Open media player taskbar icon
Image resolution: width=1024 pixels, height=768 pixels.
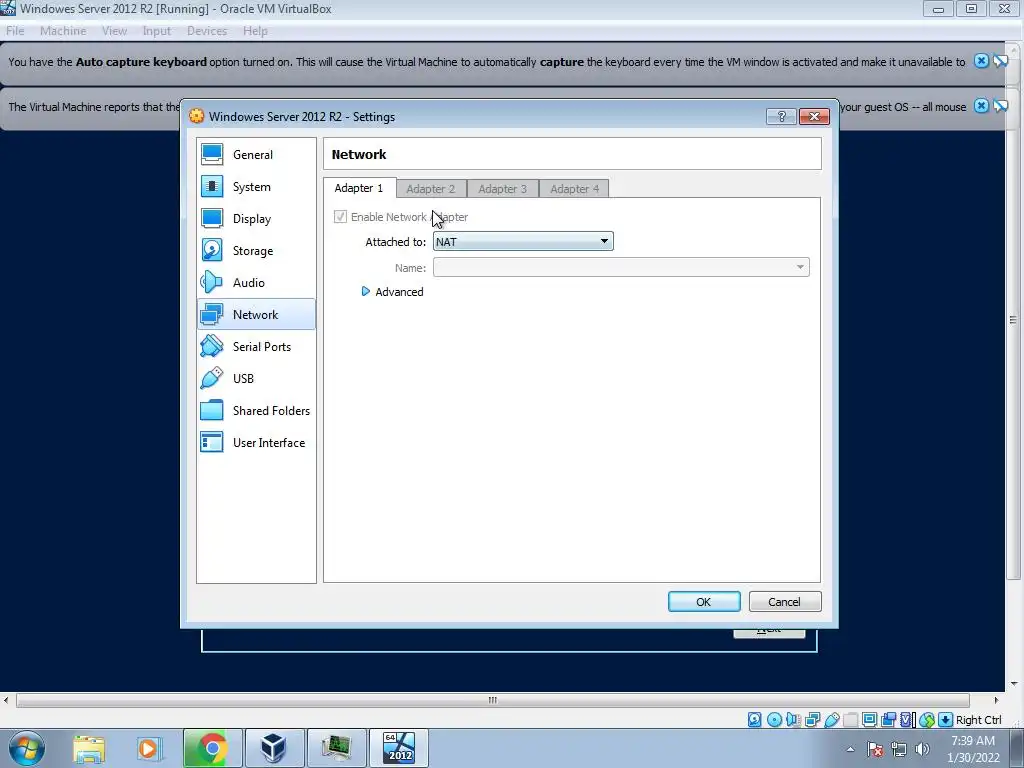click(150, 748)
